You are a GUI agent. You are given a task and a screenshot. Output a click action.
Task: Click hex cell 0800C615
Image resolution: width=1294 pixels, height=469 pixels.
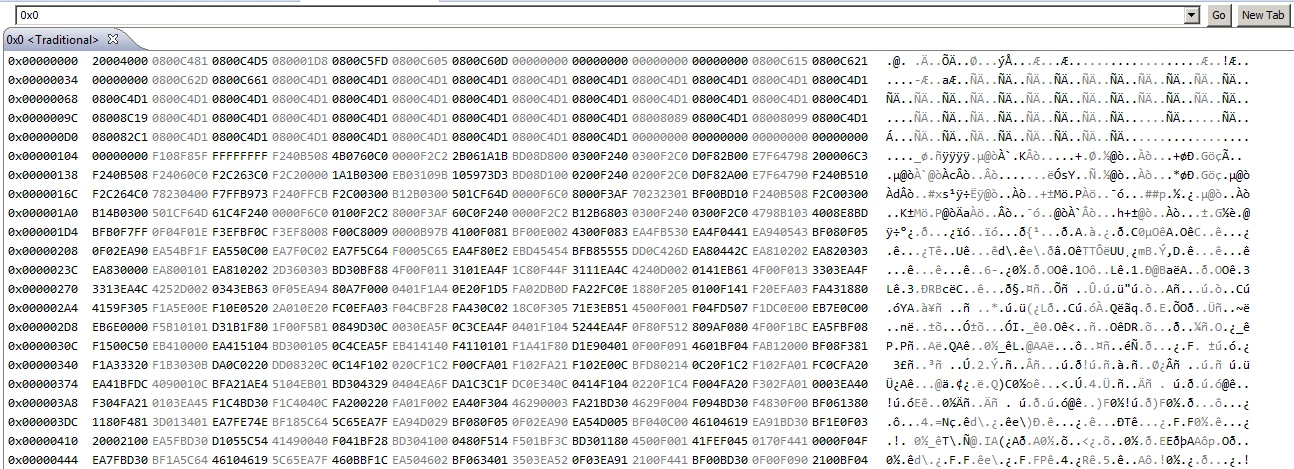click(x=779, y=61)
